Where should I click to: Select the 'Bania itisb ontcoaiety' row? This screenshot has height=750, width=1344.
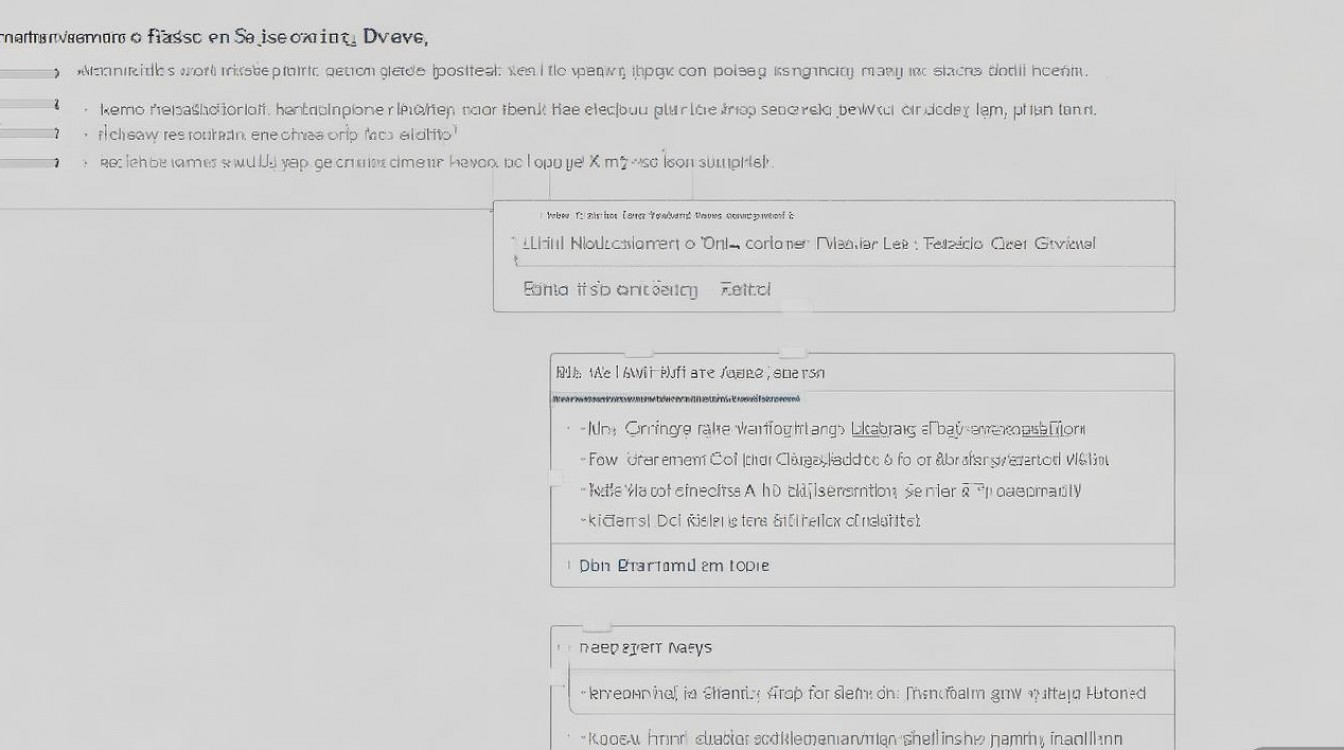pos(610,290)
